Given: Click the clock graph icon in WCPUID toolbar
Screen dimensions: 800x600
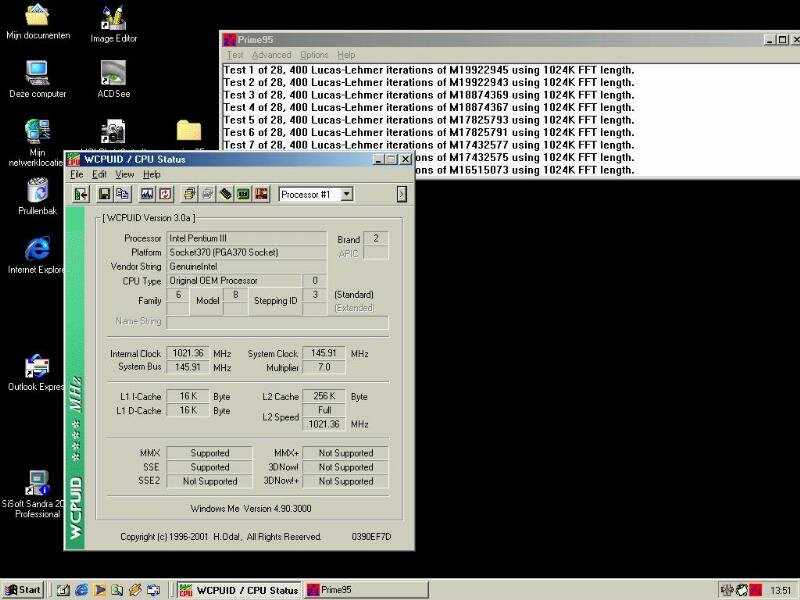Looking at the screenshot, I should [147, 194].
